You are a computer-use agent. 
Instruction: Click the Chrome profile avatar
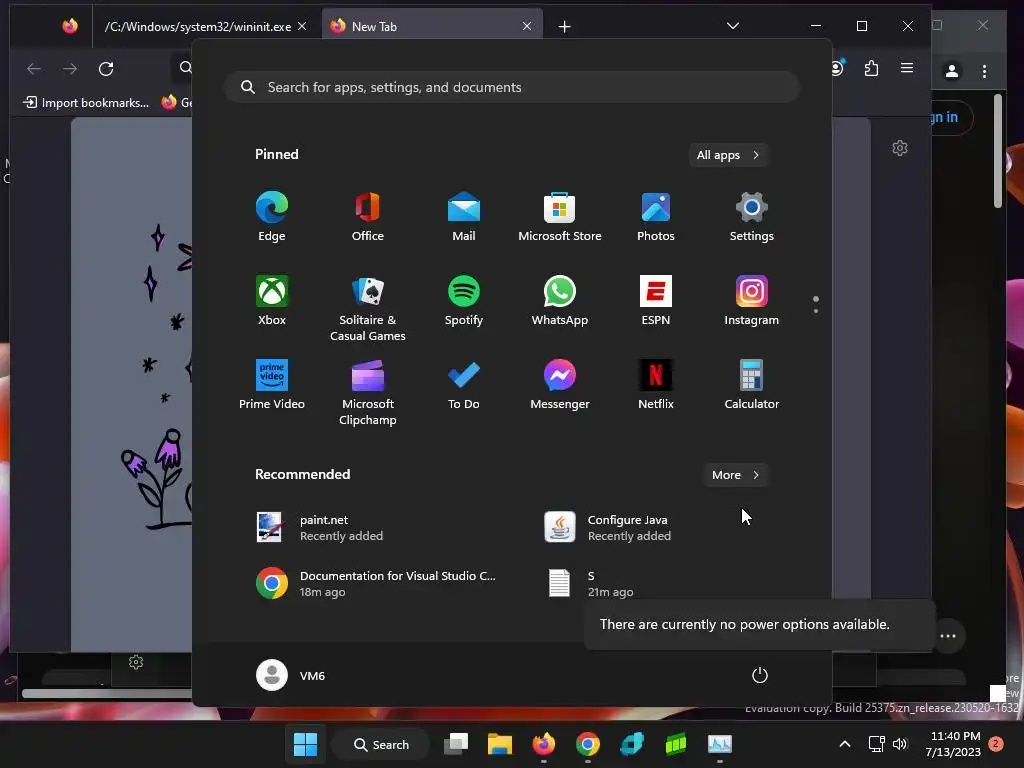coord(952,71)
